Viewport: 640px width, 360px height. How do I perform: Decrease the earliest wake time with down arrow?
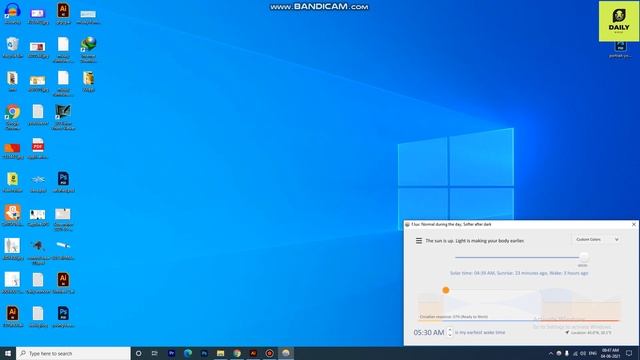click(x=450, y=335)
